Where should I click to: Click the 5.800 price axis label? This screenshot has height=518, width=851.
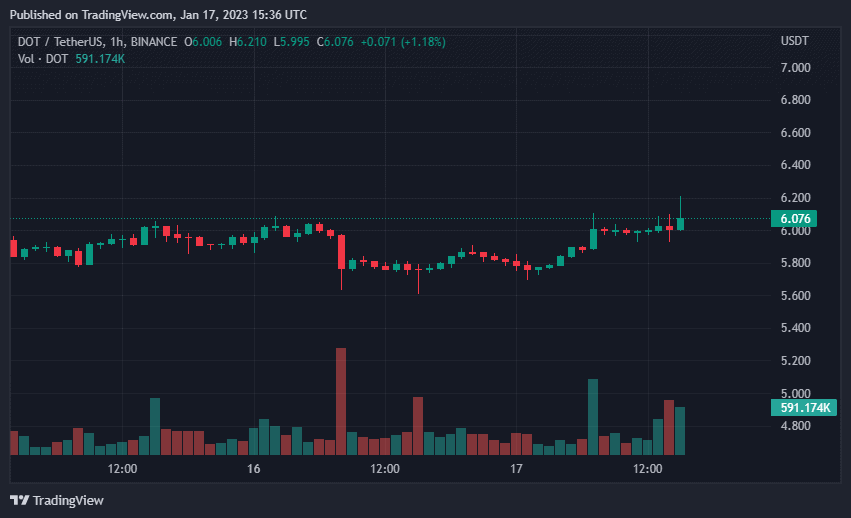coord(795,263)
